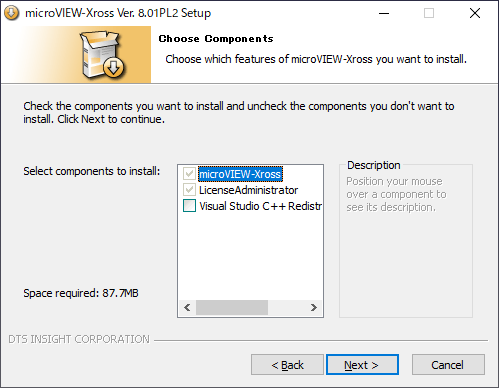Click the installer icon in title bar
This screenshot has height=388, width=499.
click(x=11, y=13)
